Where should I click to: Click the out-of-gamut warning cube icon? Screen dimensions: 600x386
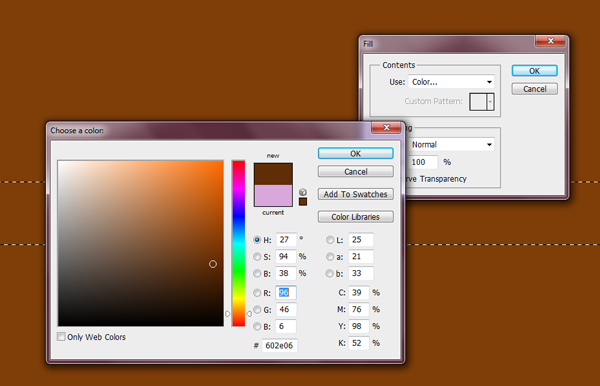point(303,192)
